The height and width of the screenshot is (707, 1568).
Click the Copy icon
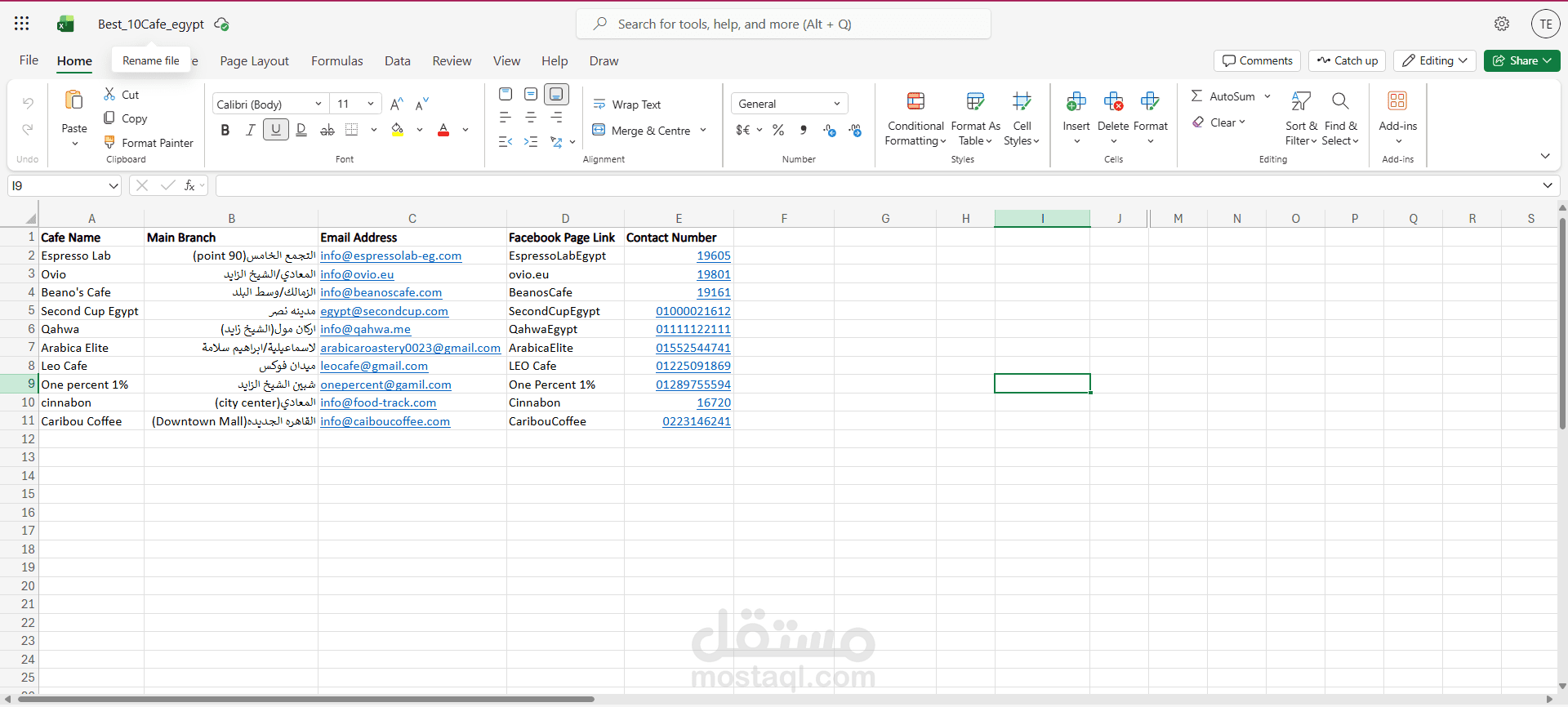click(x=109, y=118)
